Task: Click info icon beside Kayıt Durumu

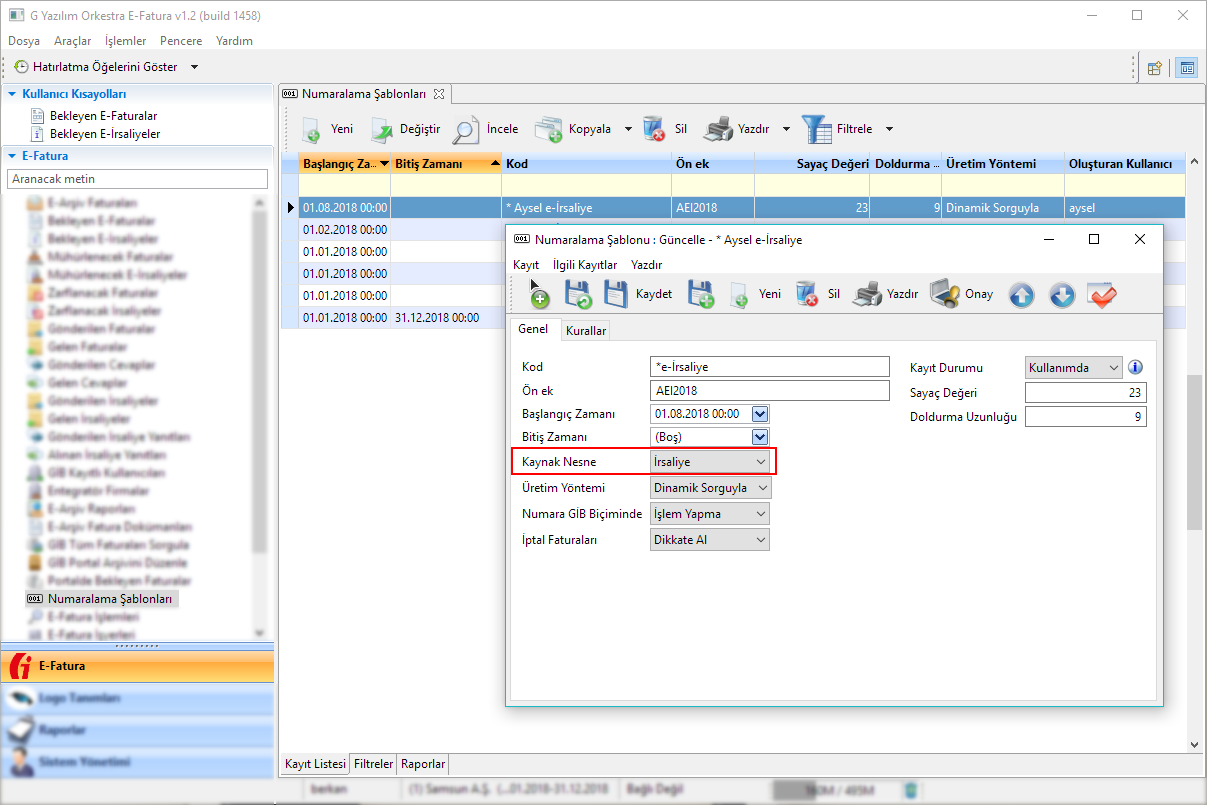Action: pyautogui.click(x=1135, y=367)
